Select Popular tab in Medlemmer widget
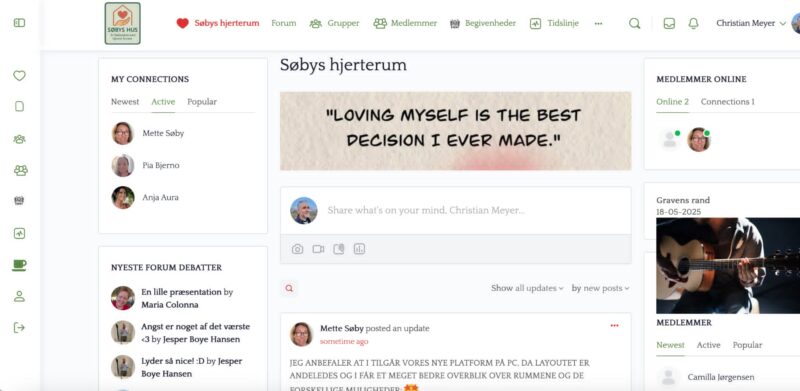Viewport: 800px width, 391px height. pyautogui.click(x=747, y=345)
